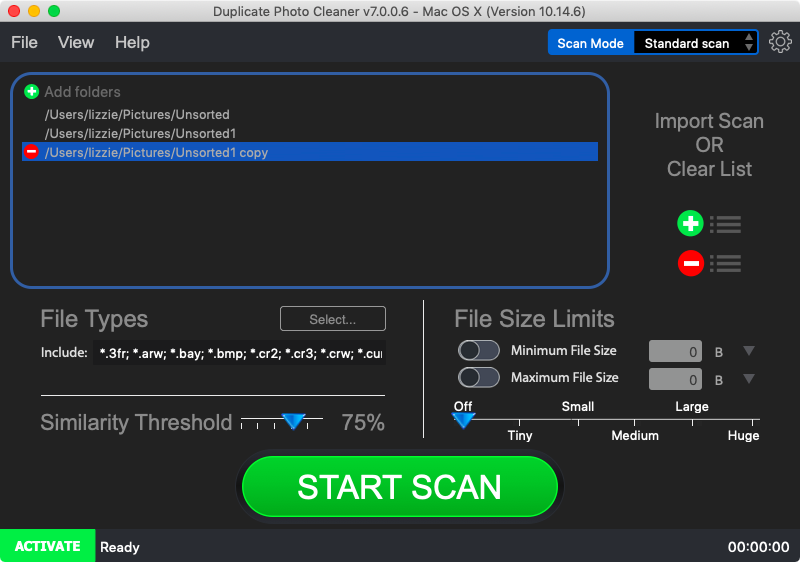The width and height of the screenshot is (800, 562).
Task: Toggle the Minimum File Size switch
Action: point(479,351)
